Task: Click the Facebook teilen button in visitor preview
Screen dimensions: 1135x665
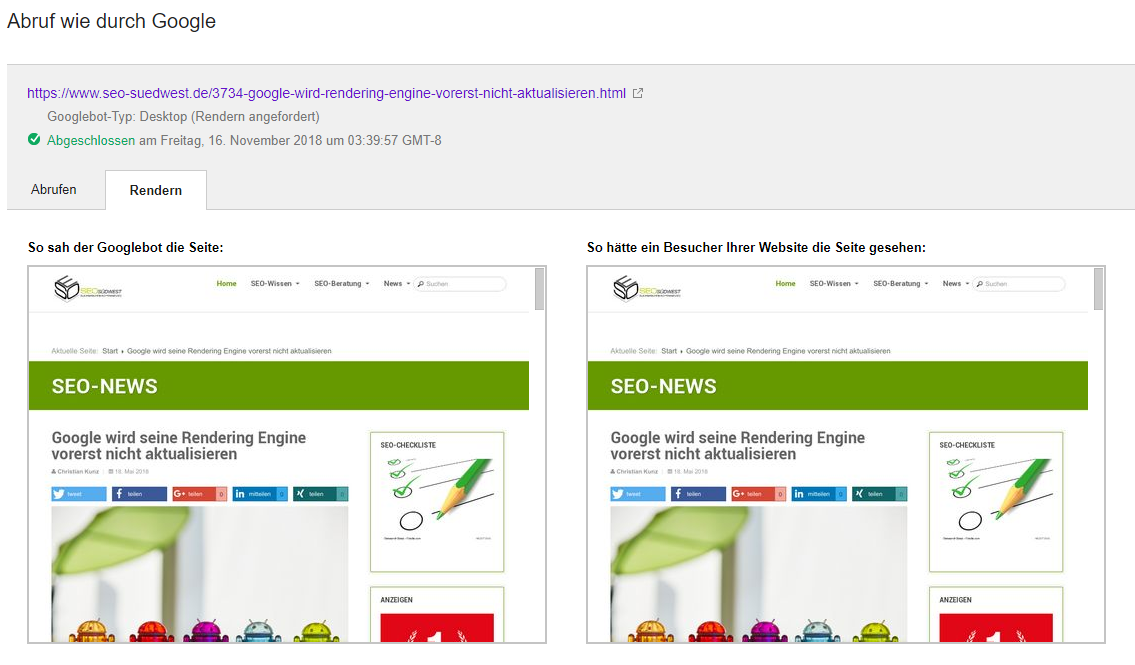Action: pyautogui.click(x=698, y=494)
